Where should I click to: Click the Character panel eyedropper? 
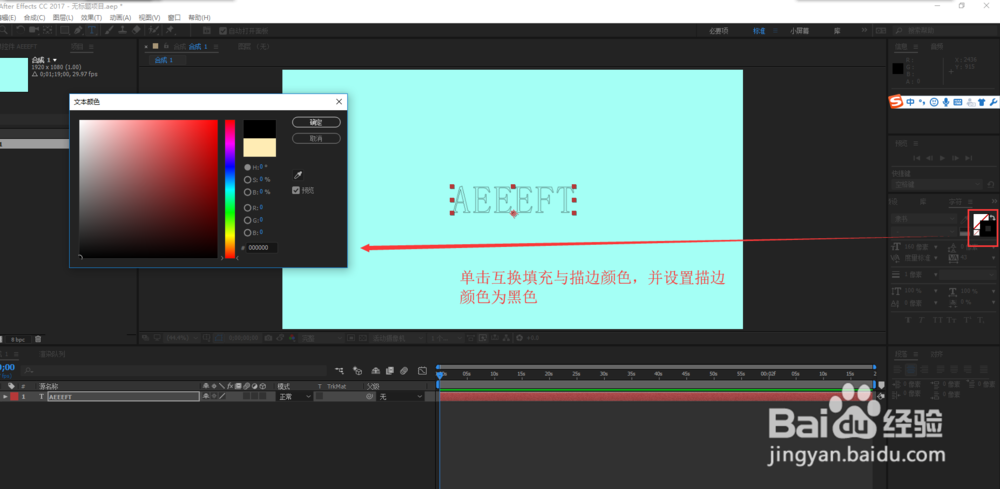pyautogui.click(x=964, y=220)
